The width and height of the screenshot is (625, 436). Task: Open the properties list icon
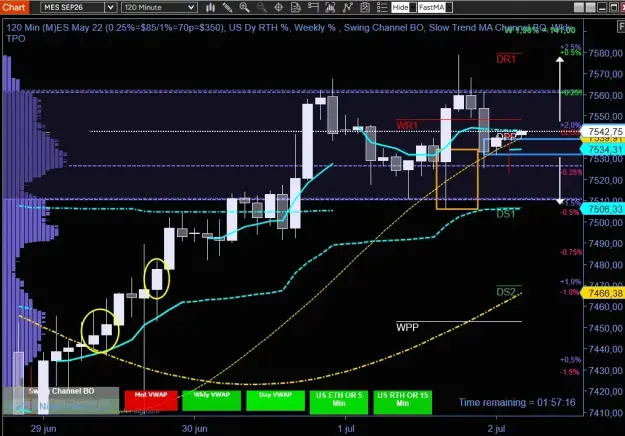click(382, 7)
